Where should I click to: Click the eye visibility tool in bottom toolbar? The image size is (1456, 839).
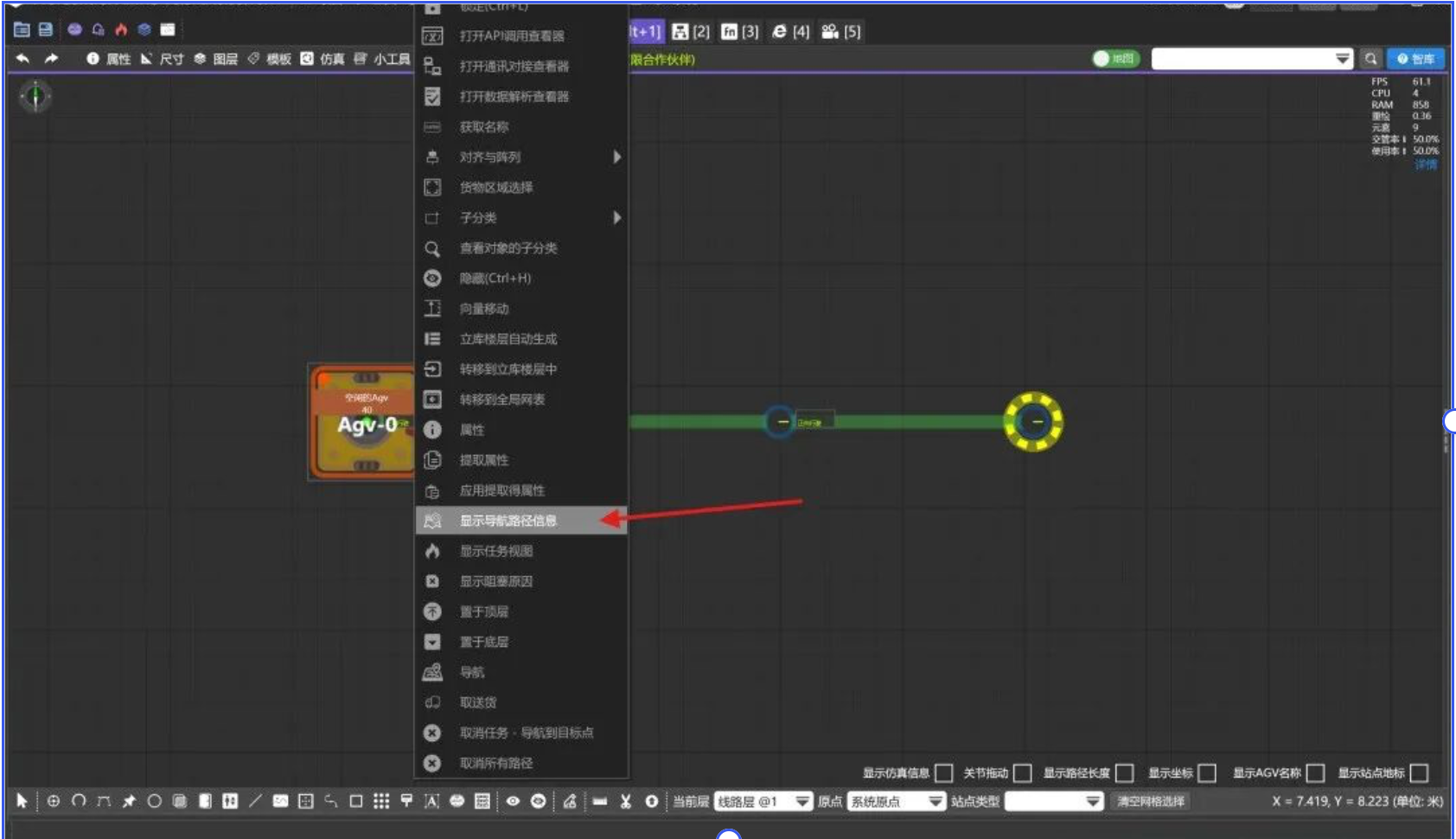tap(513, 801)
